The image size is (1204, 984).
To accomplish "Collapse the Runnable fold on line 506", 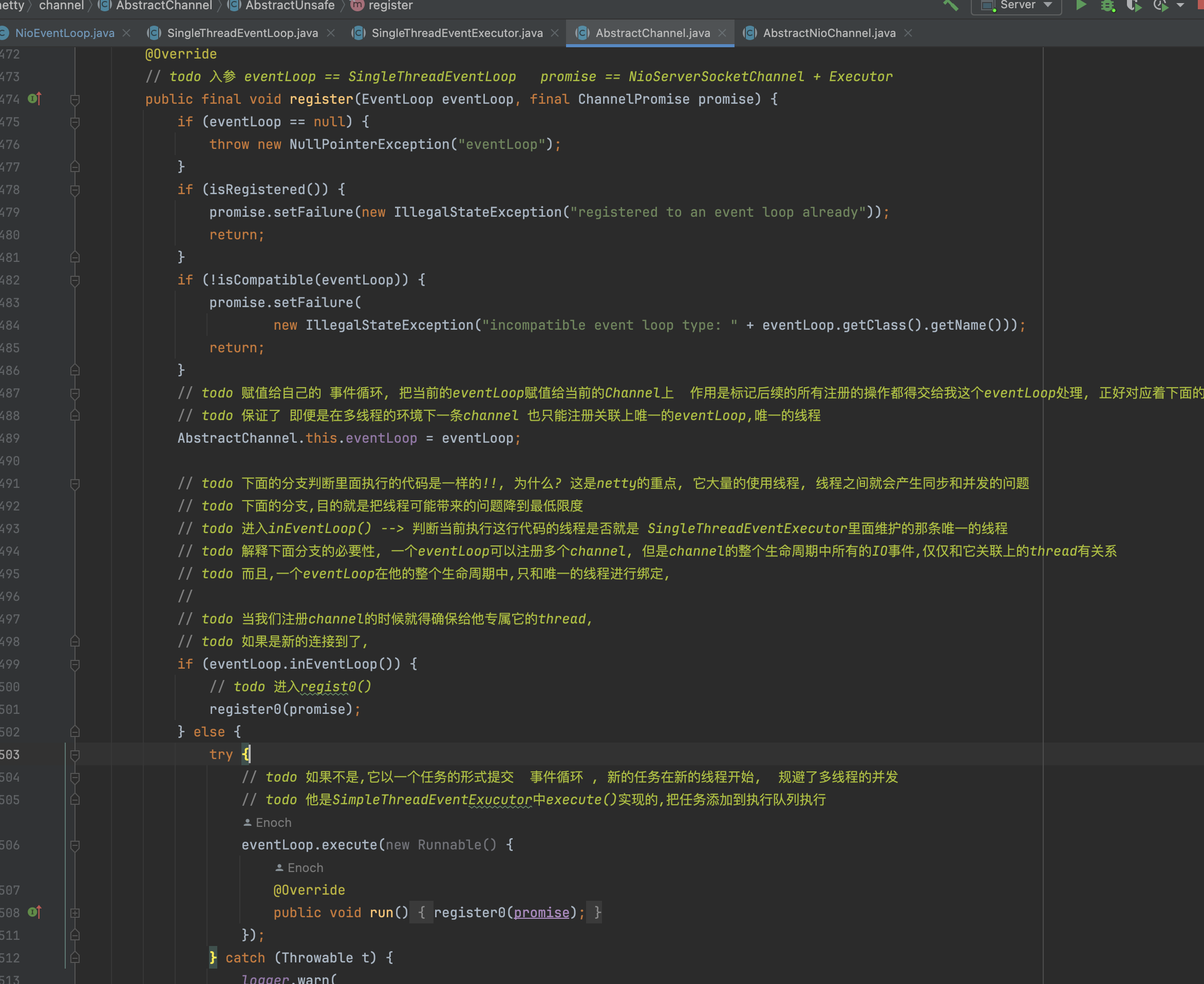I will point(75,845).
